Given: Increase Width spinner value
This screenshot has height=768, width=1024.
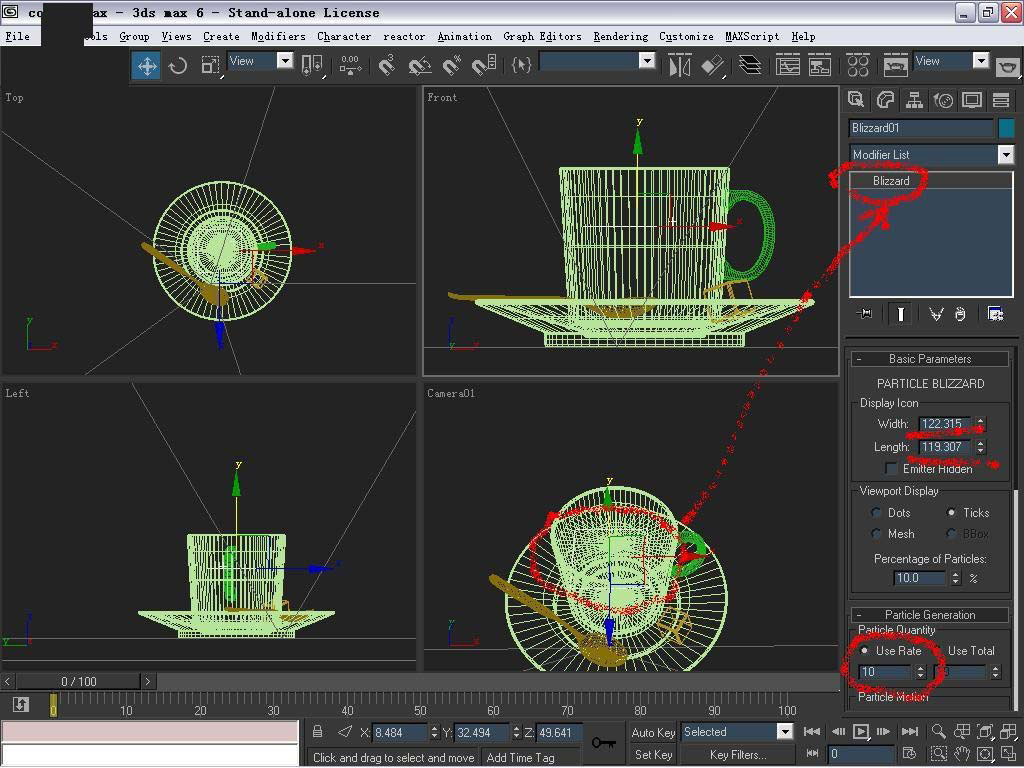Looking at the screenshot, I should pyautogui.click(x=980, y=421).
